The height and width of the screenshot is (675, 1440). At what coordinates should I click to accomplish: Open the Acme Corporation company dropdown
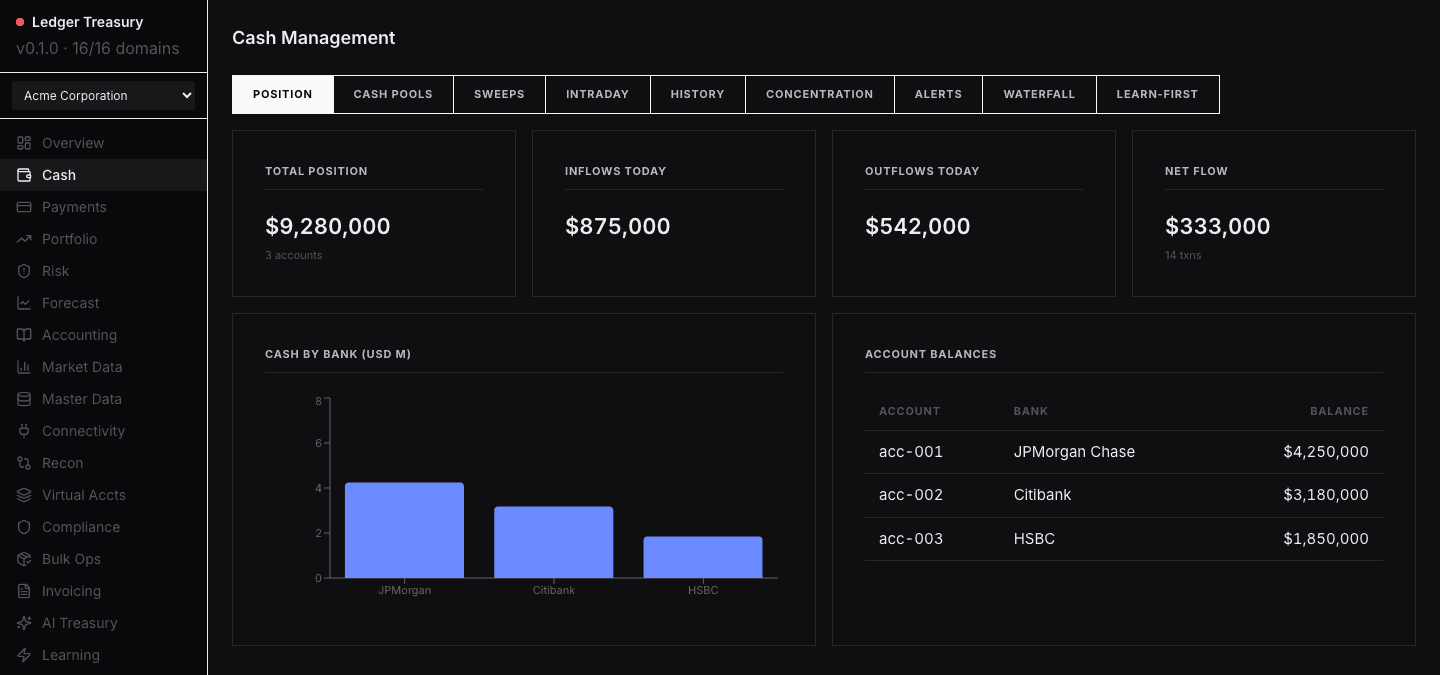(103, 96)
